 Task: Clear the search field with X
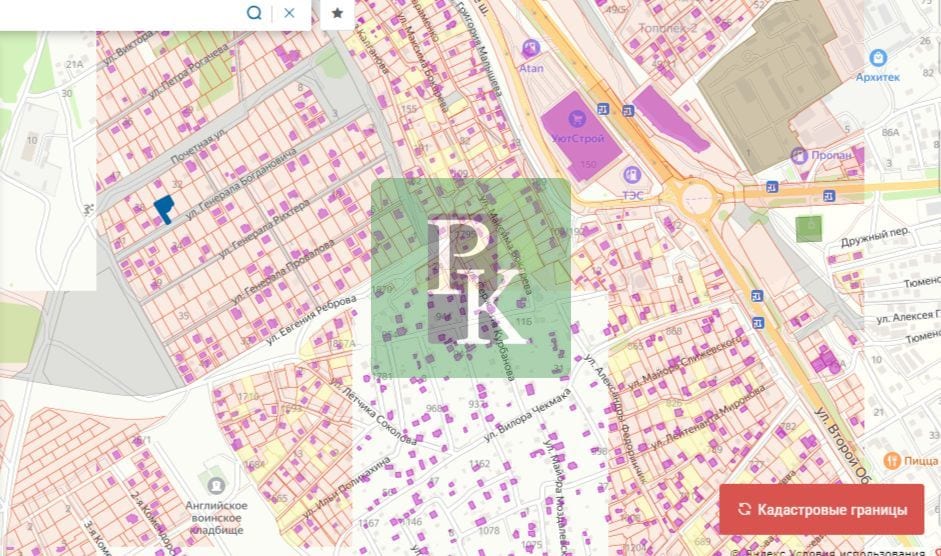289,13
